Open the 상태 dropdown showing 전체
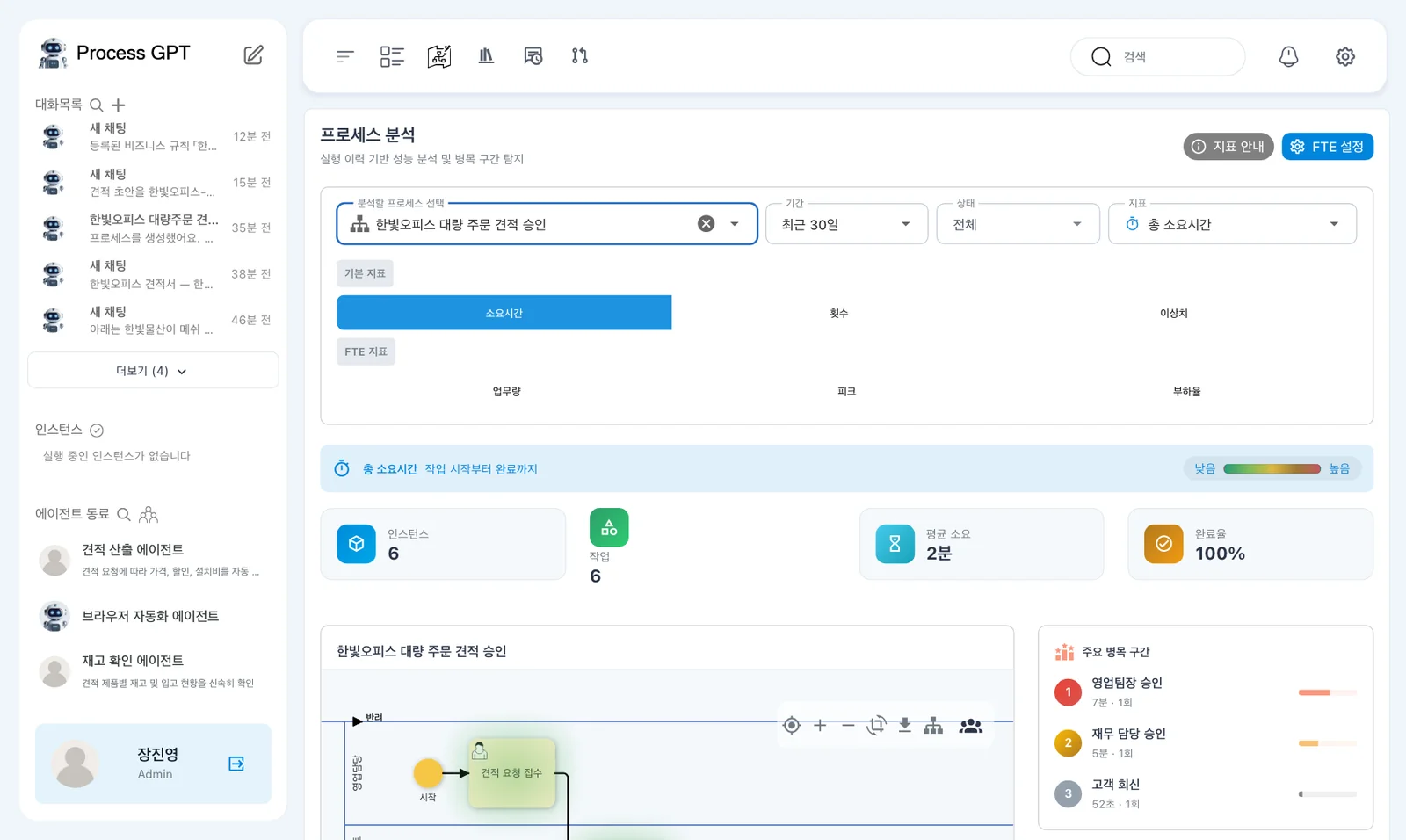The height and width of the screenshot is (840, 1406). coord(1018,224)
